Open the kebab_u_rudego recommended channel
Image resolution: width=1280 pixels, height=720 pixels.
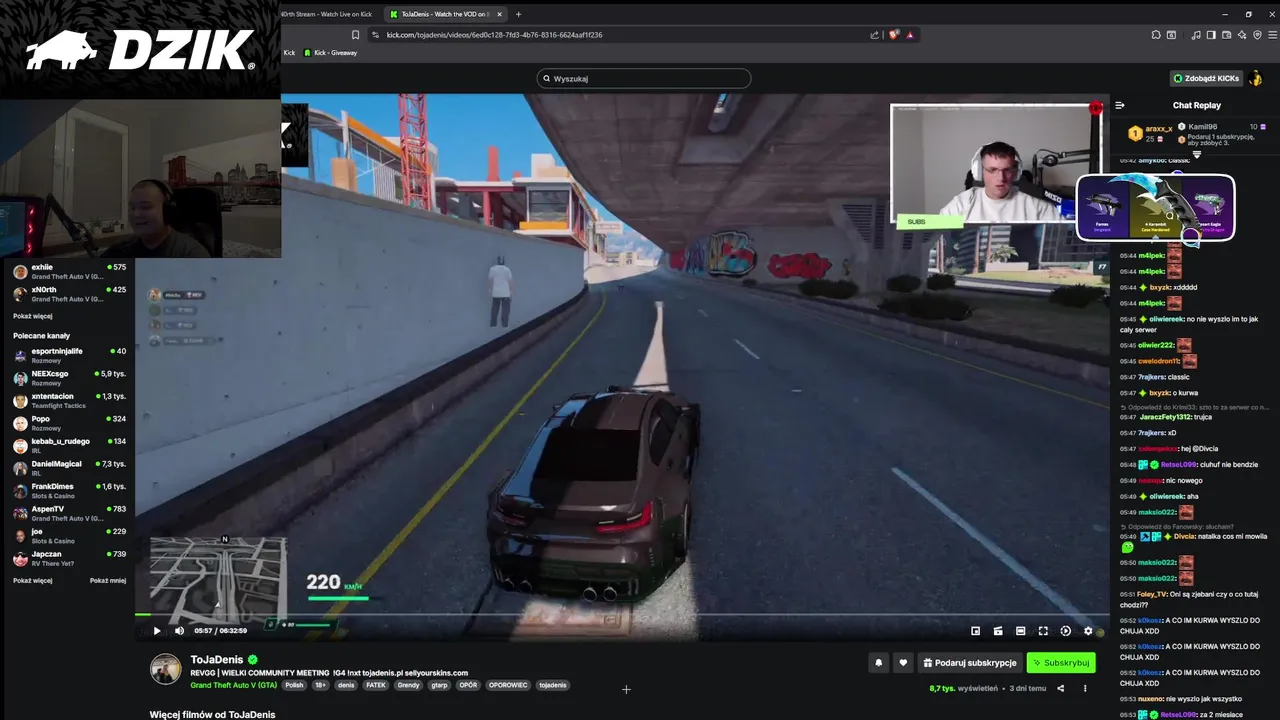point(69,446)
